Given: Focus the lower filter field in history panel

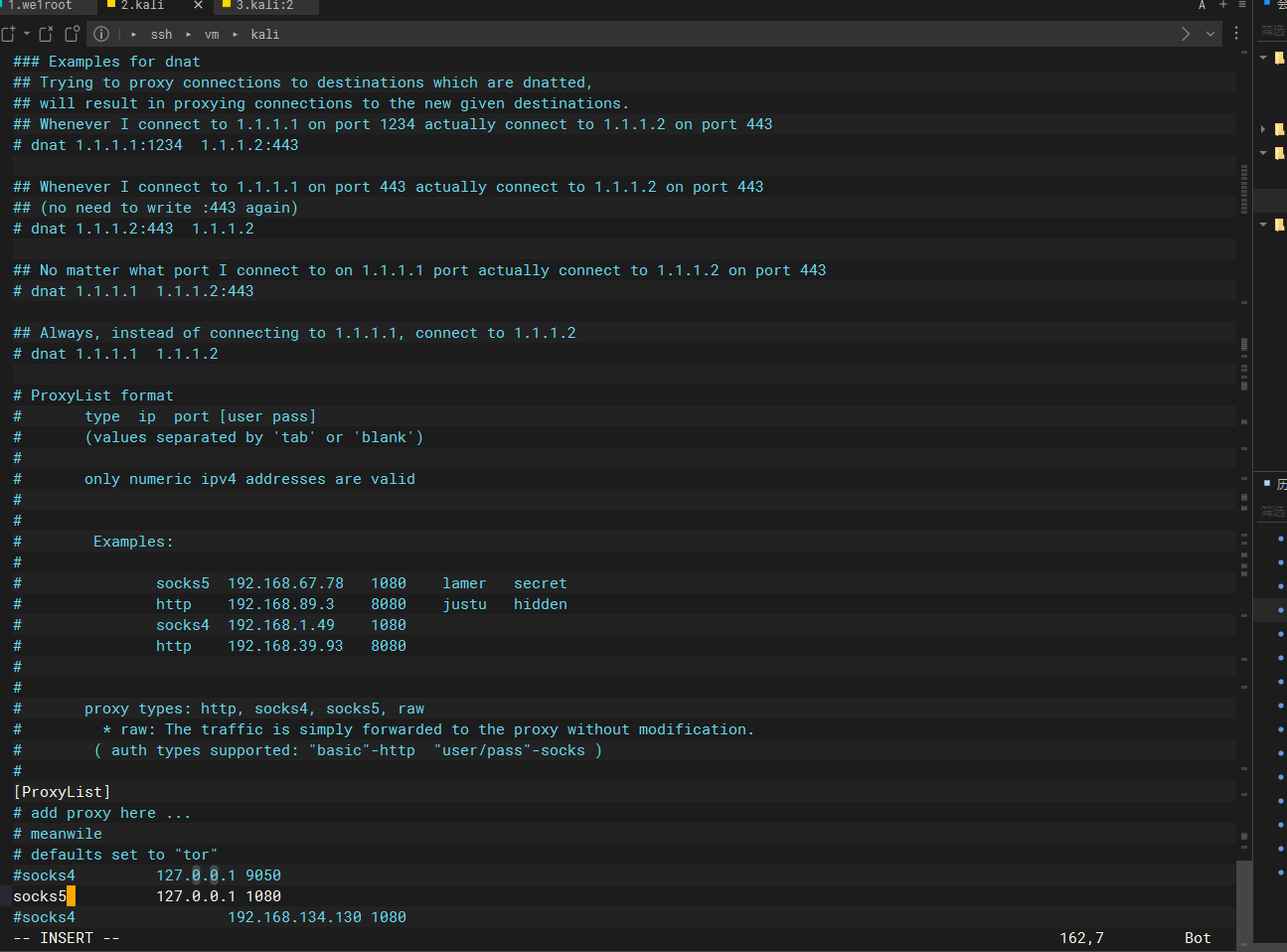Looking at the screenshot, I should click(x=1272, y=512).
